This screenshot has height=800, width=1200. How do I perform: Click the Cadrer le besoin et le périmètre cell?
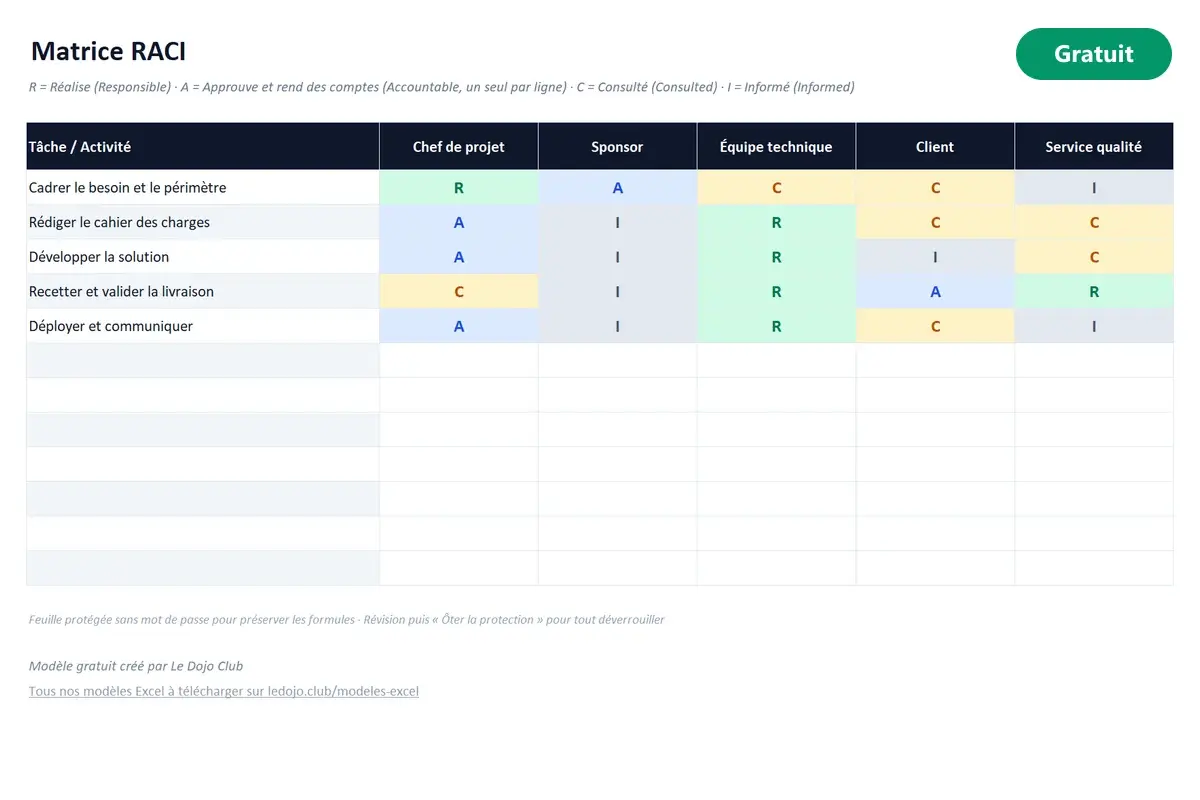click(203, 188)
